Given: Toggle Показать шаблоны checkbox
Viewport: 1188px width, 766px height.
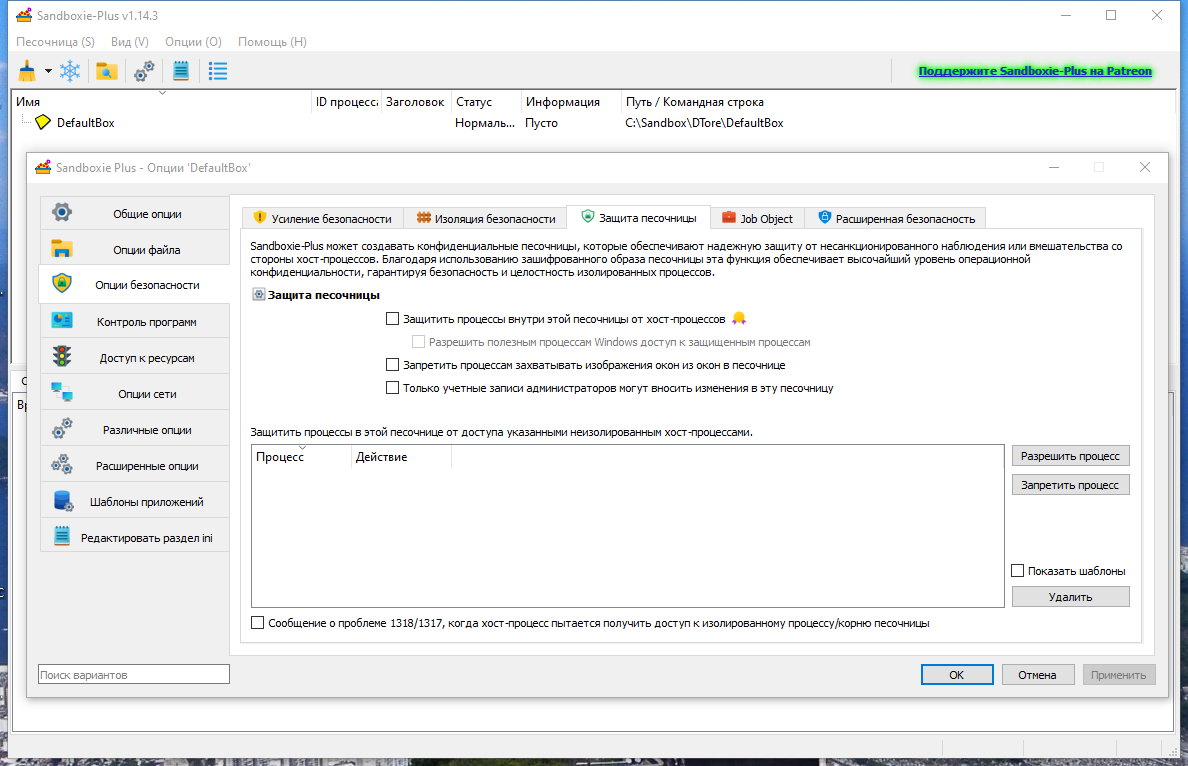Looking at the screenshot, I should (x=1018, y=571).
